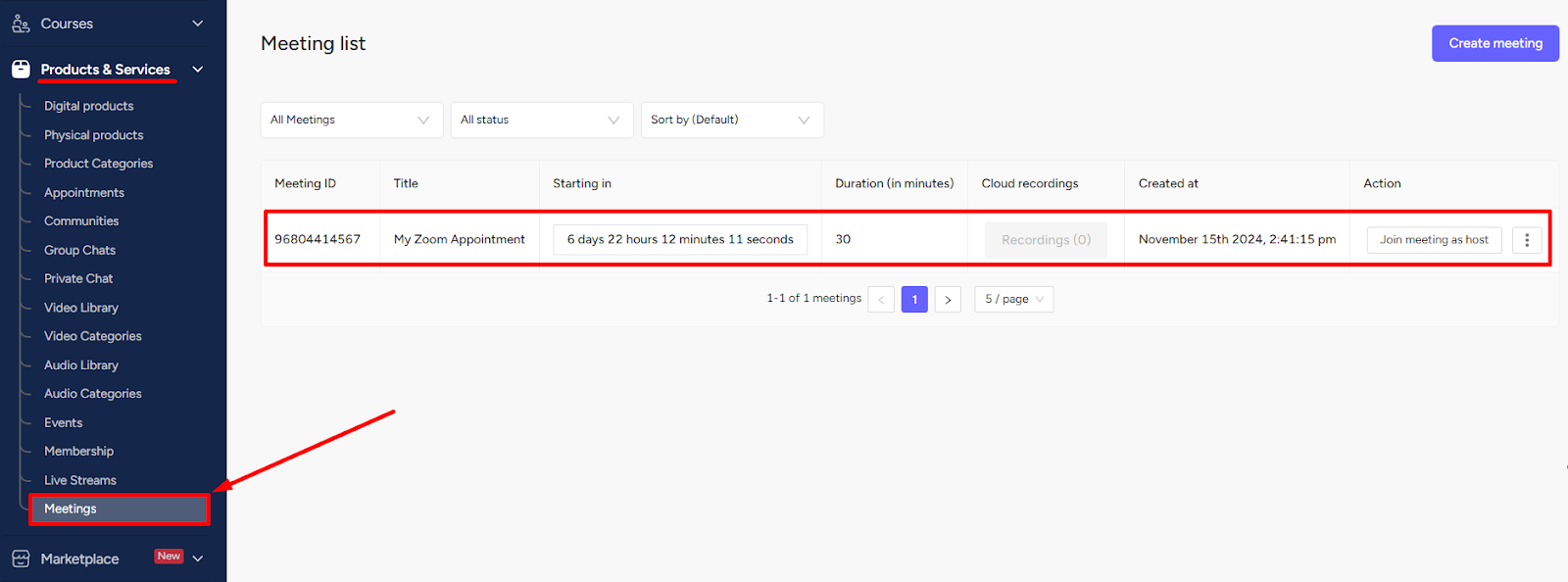Image resolution: width=1568 pixels, height=582 pixels.
Task: Click meeting ID 96804414567
Action: tap(318, 239)
